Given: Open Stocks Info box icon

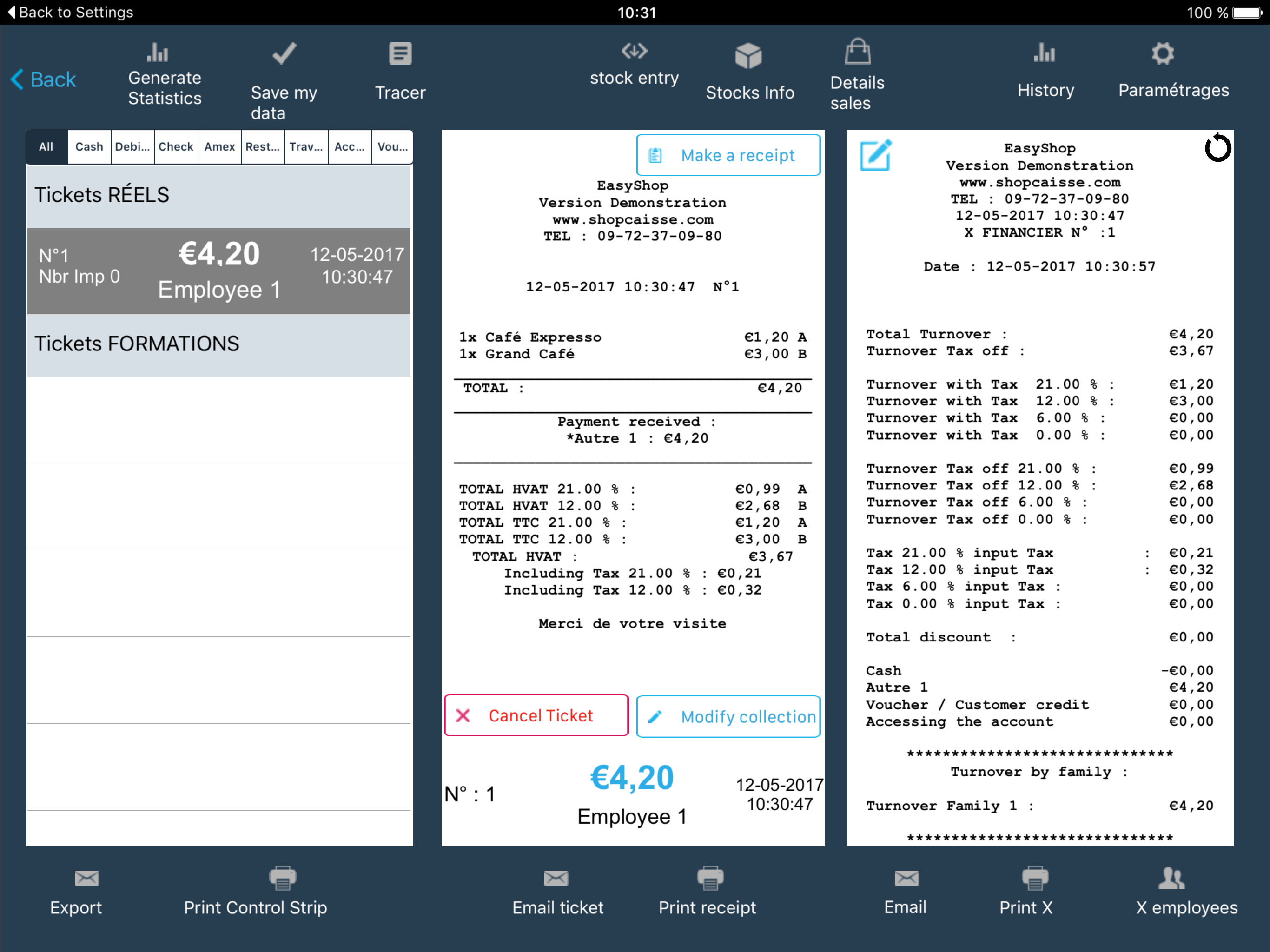Looking at the screenshot, I should click(x=748, y=56).
